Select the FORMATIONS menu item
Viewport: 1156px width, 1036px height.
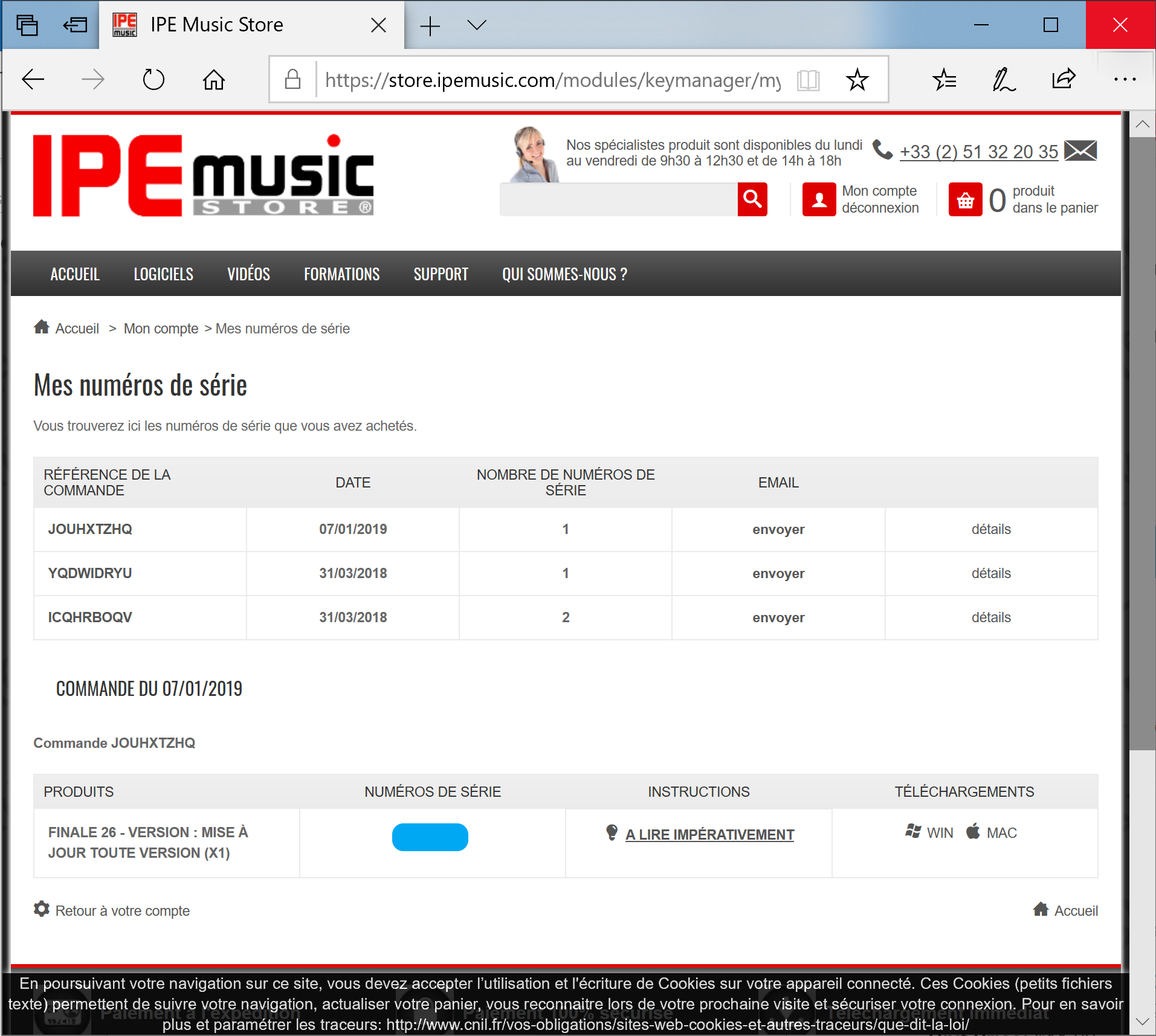341,274
